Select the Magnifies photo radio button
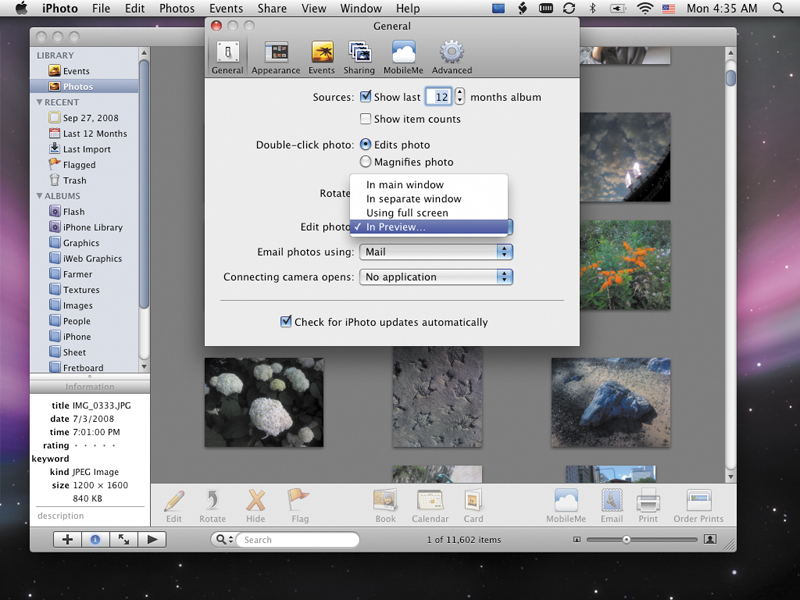Viewport: 800px width, 600px height. (x=364, y=161)
